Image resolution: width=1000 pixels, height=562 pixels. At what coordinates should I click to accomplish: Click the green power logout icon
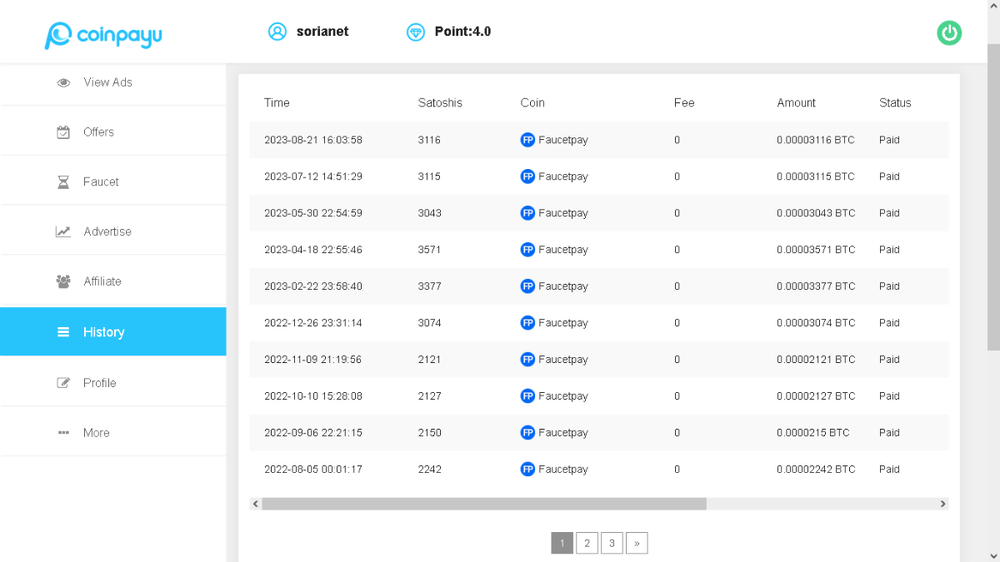(949, 33)
